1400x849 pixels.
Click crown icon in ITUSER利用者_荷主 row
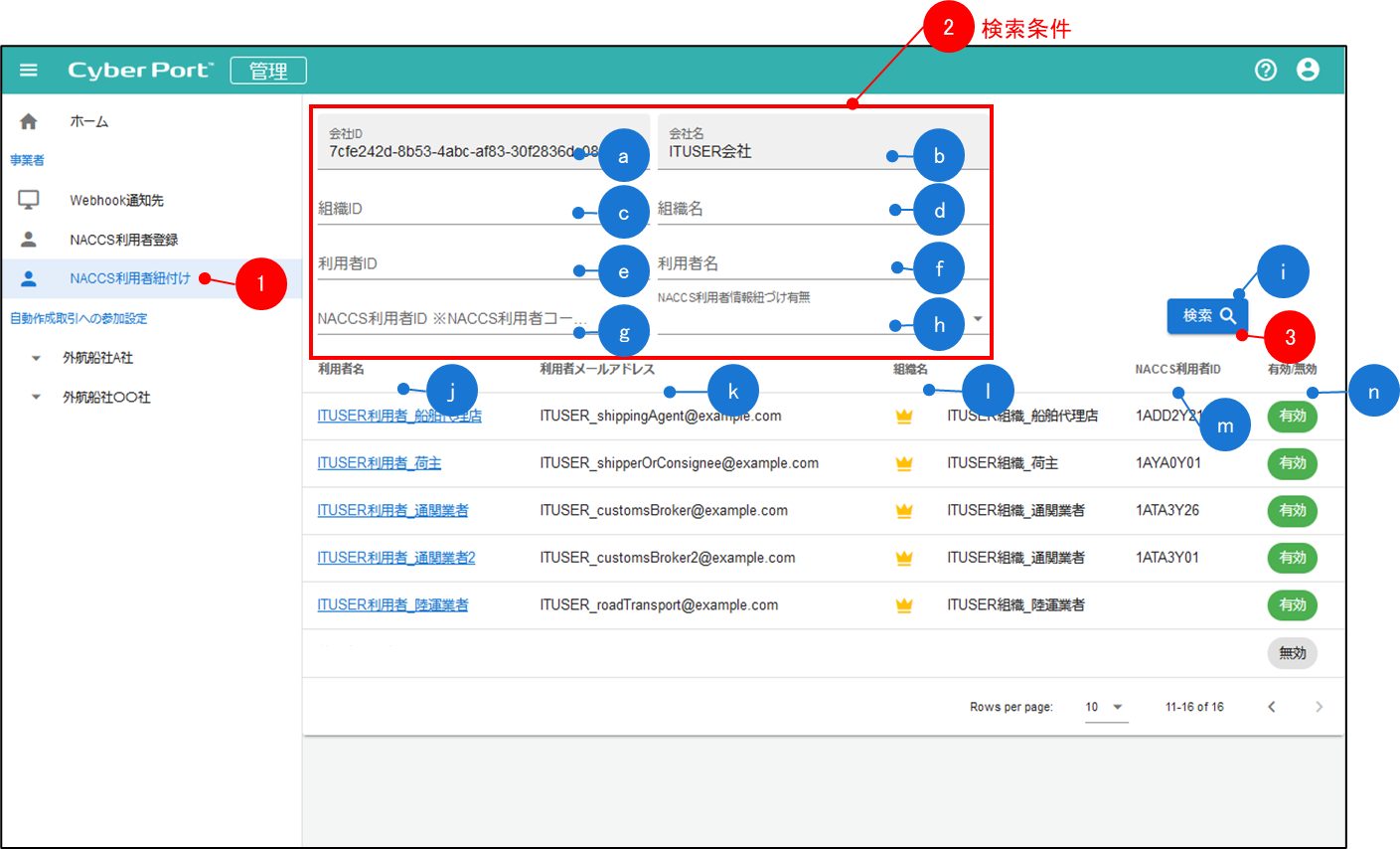[x=904, y=463]
